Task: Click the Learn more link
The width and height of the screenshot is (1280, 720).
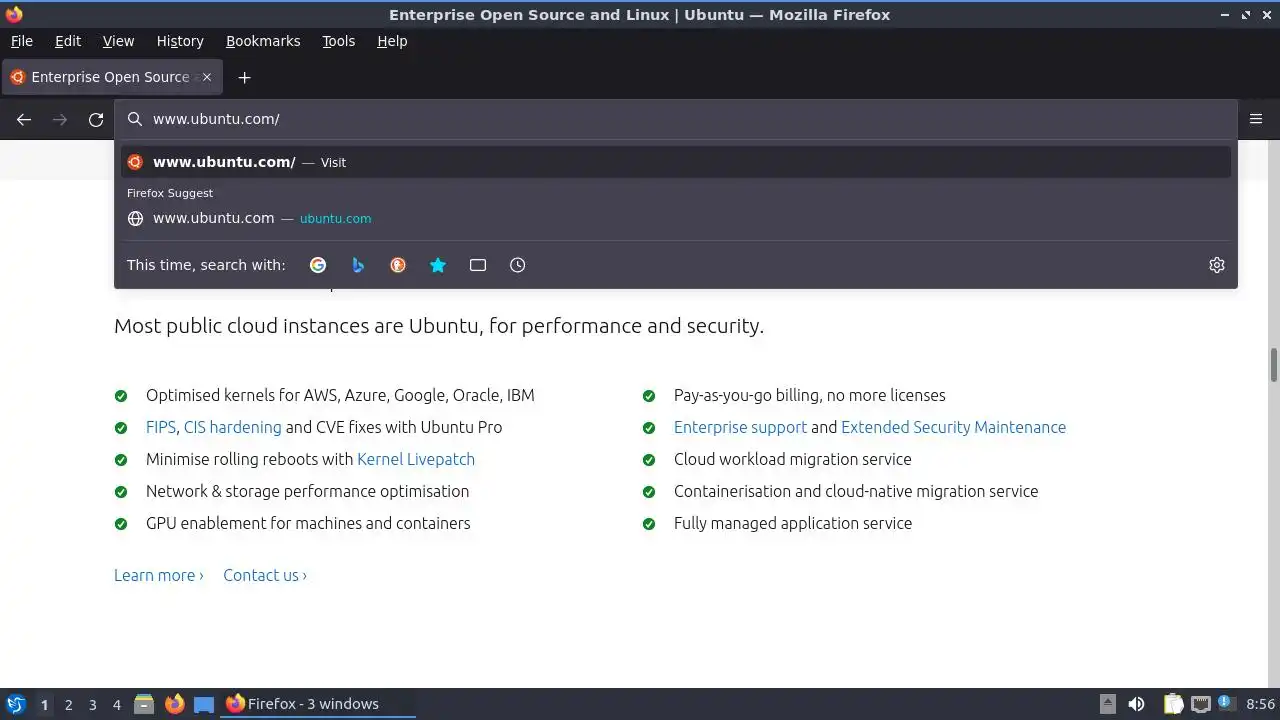Action: coord(159,575)
